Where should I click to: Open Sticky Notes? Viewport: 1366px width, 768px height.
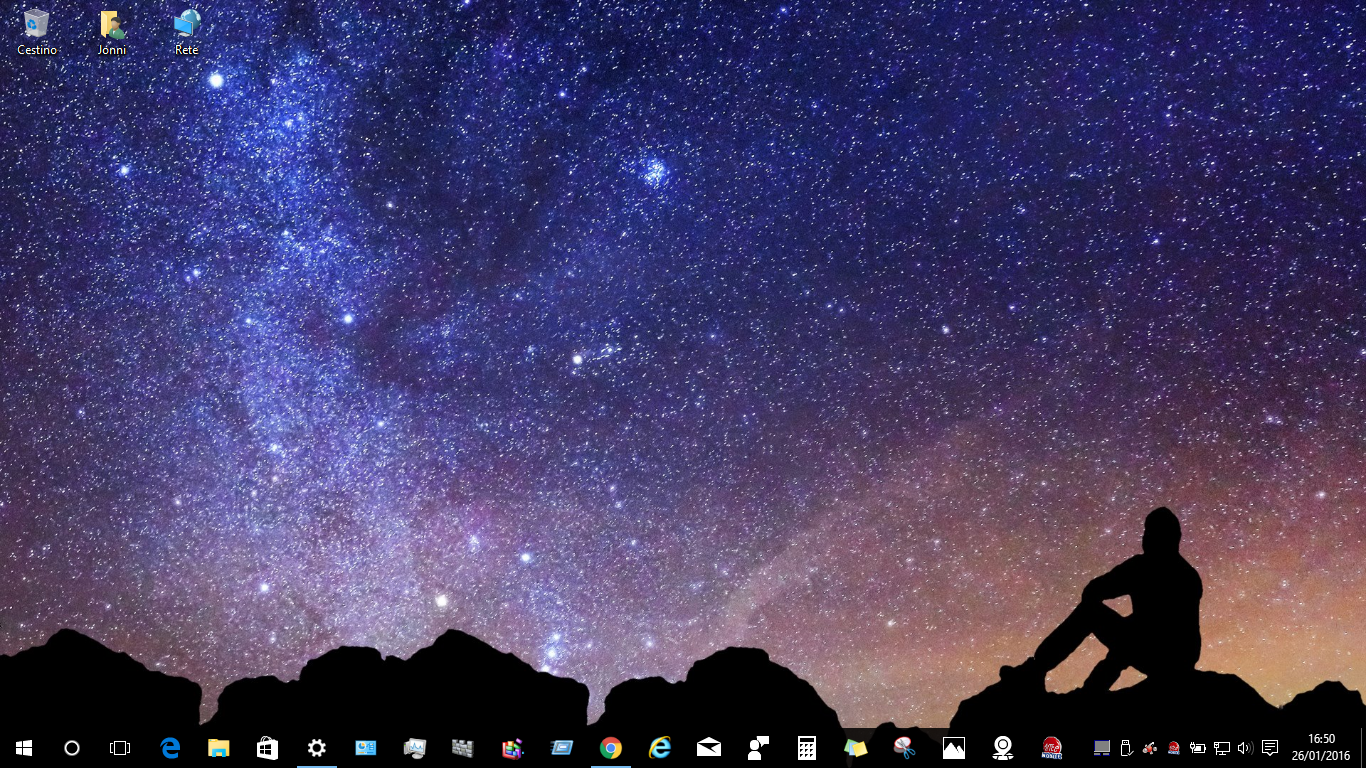[x=857, y=748]
